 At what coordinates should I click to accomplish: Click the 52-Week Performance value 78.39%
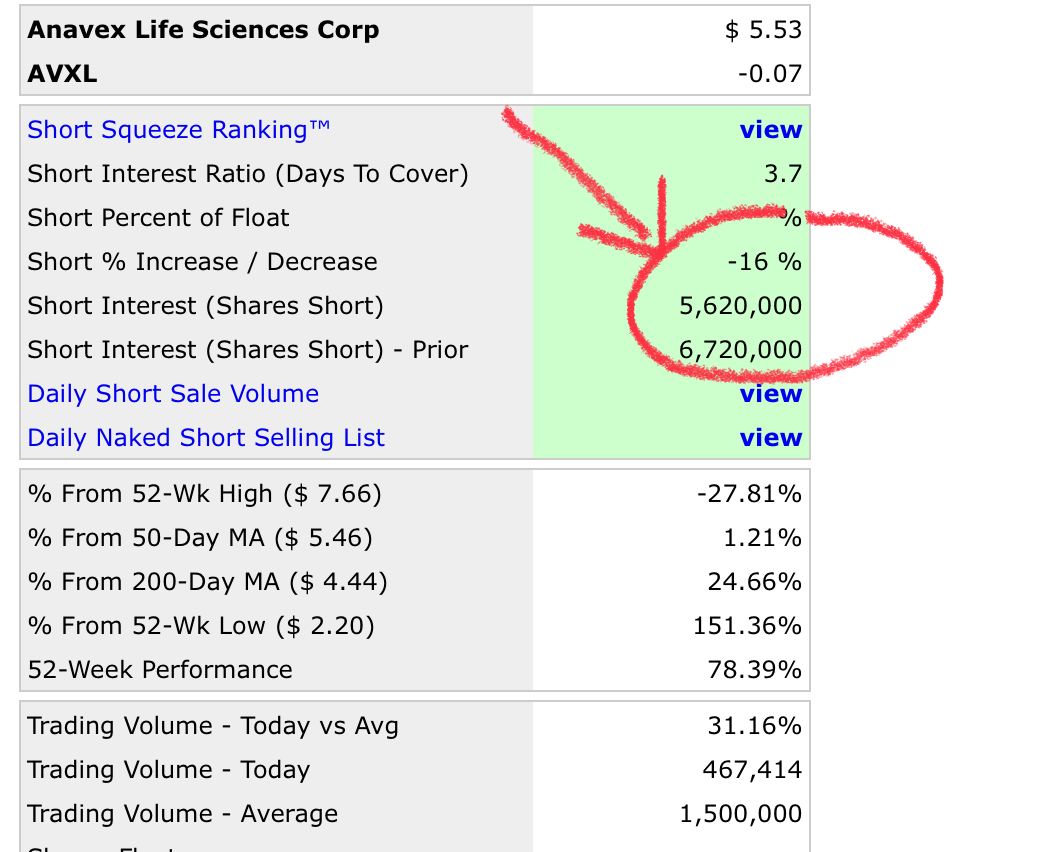[754, 669]
